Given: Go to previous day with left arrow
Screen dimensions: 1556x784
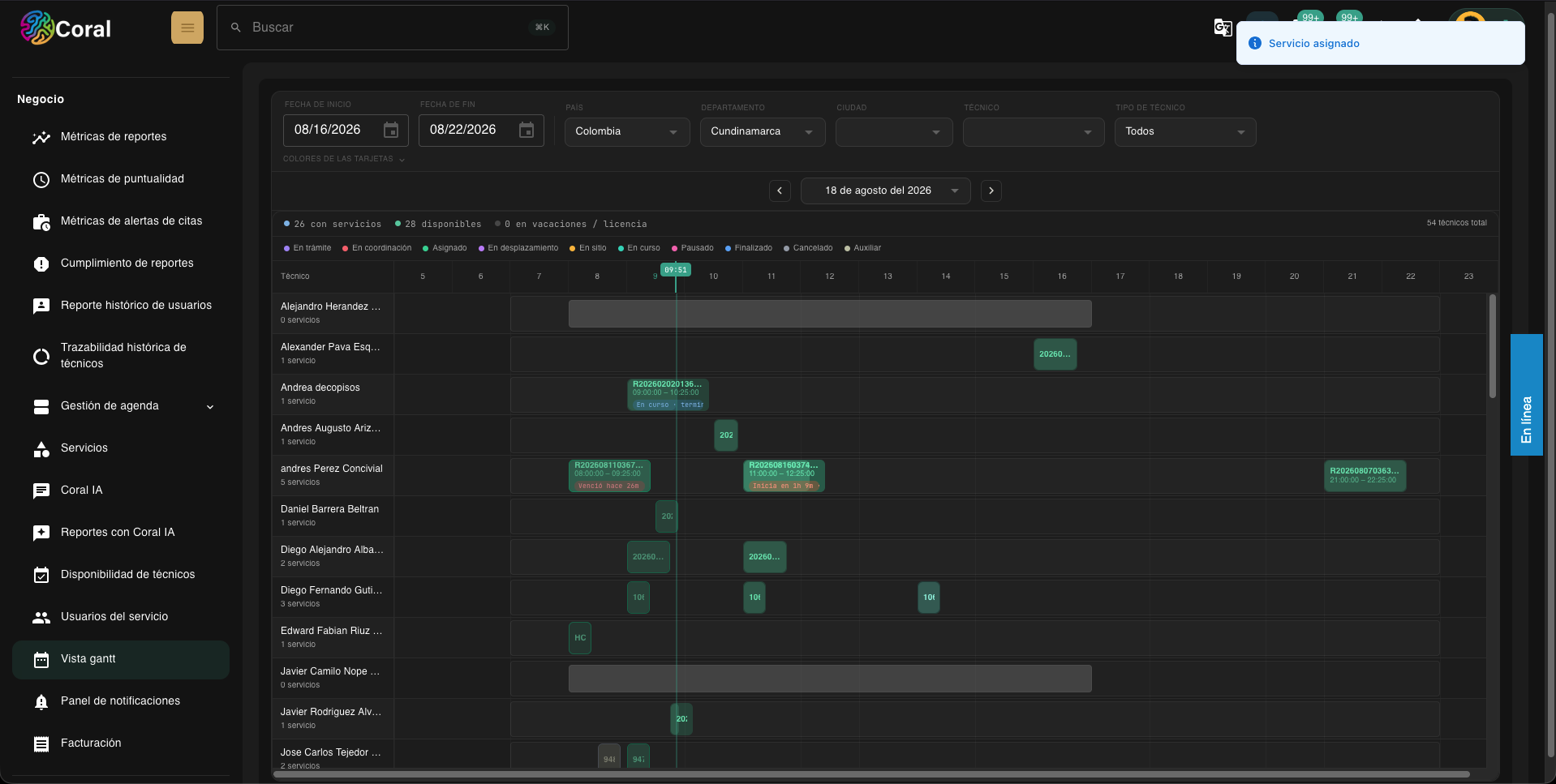Looking at the screenshot, I should click(x=780, y=191).
